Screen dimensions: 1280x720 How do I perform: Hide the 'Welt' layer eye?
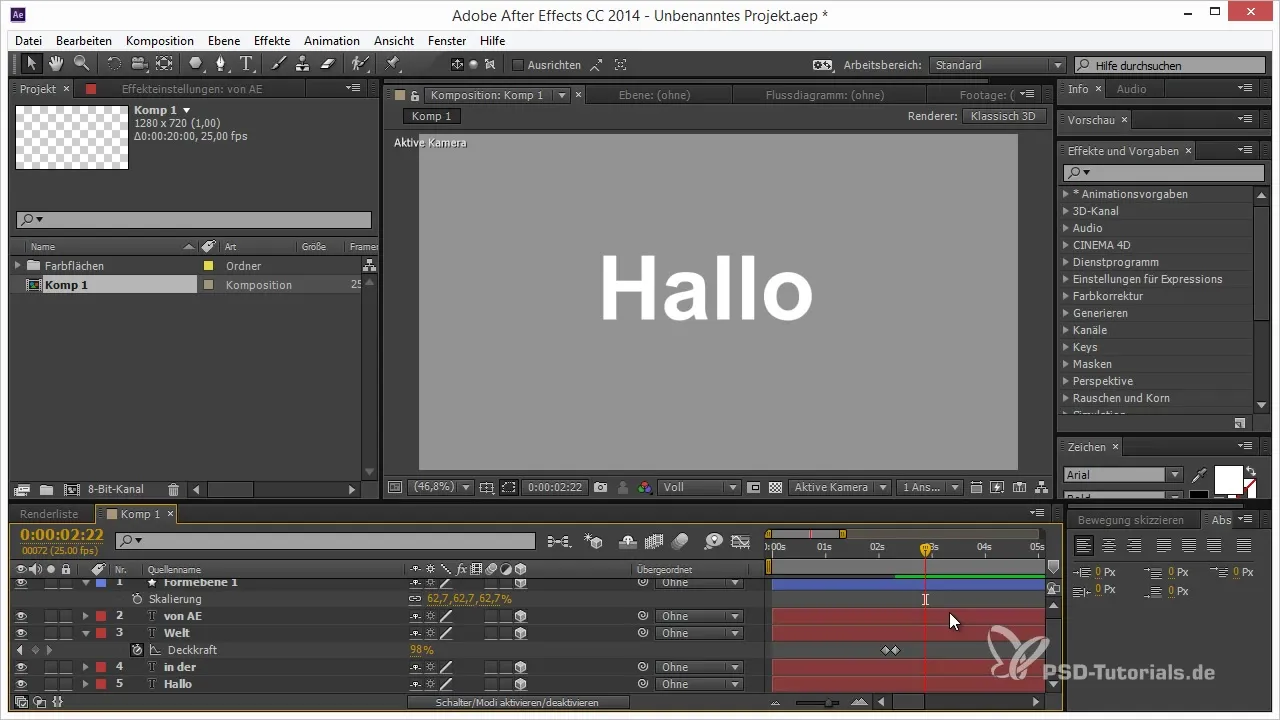tap(21, 633)
